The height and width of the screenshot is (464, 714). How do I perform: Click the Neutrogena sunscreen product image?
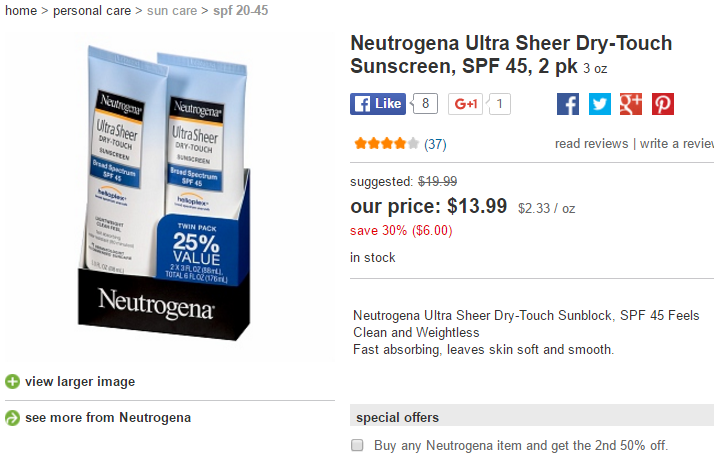pos(165,194)
